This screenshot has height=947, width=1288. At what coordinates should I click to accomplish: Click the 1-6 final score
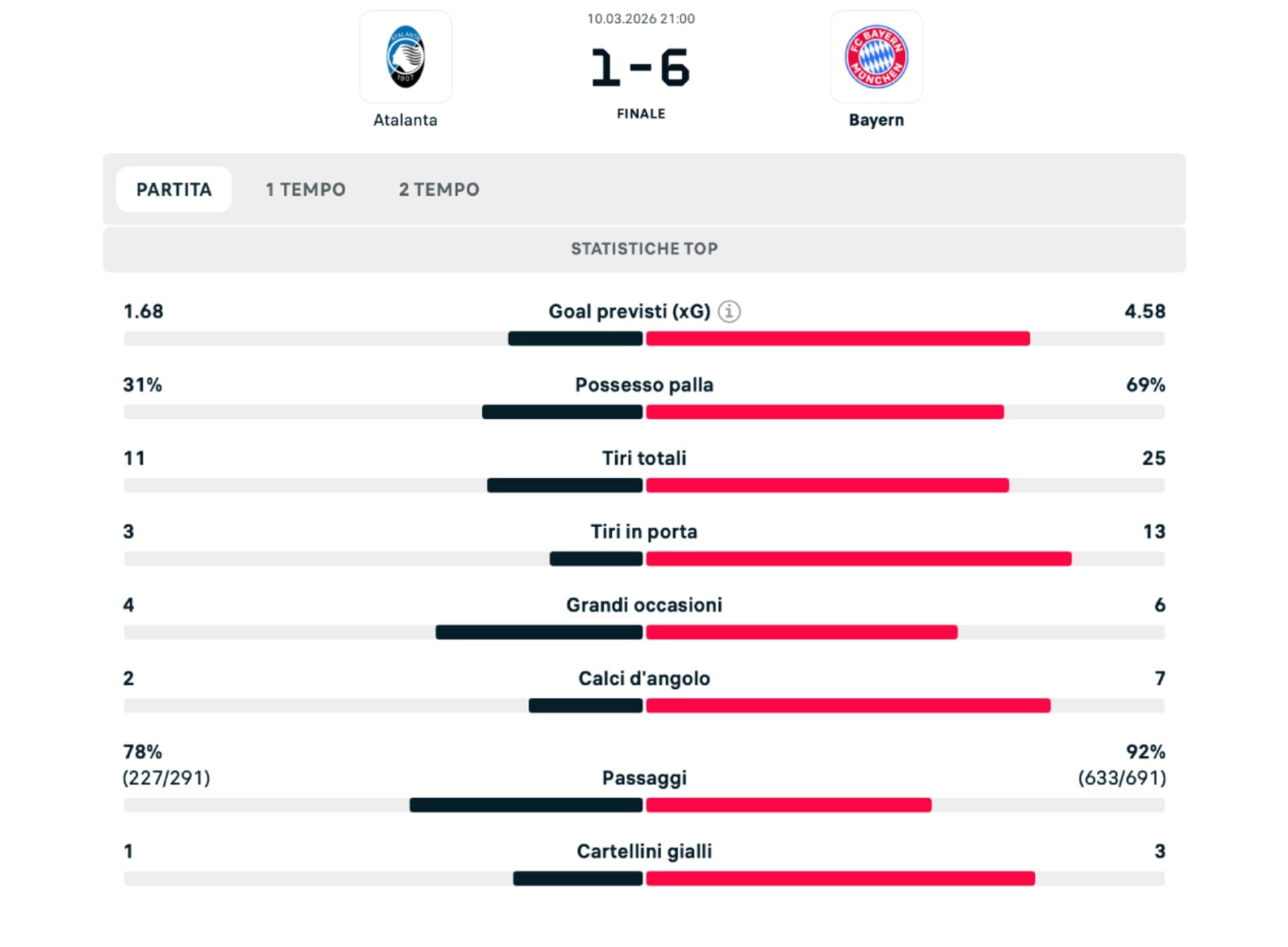click(641, 68)
